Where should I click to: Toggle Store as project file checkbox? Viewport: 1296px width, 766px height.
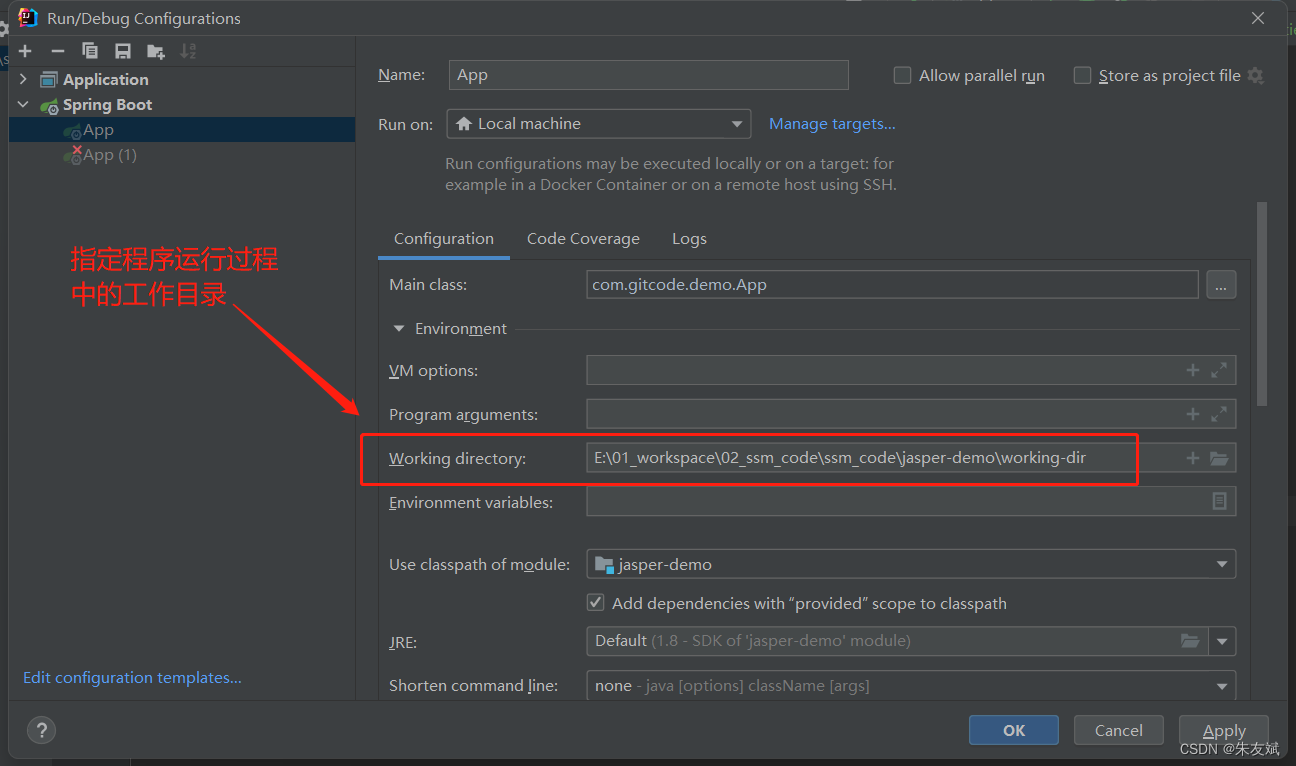coord(1082,75)
